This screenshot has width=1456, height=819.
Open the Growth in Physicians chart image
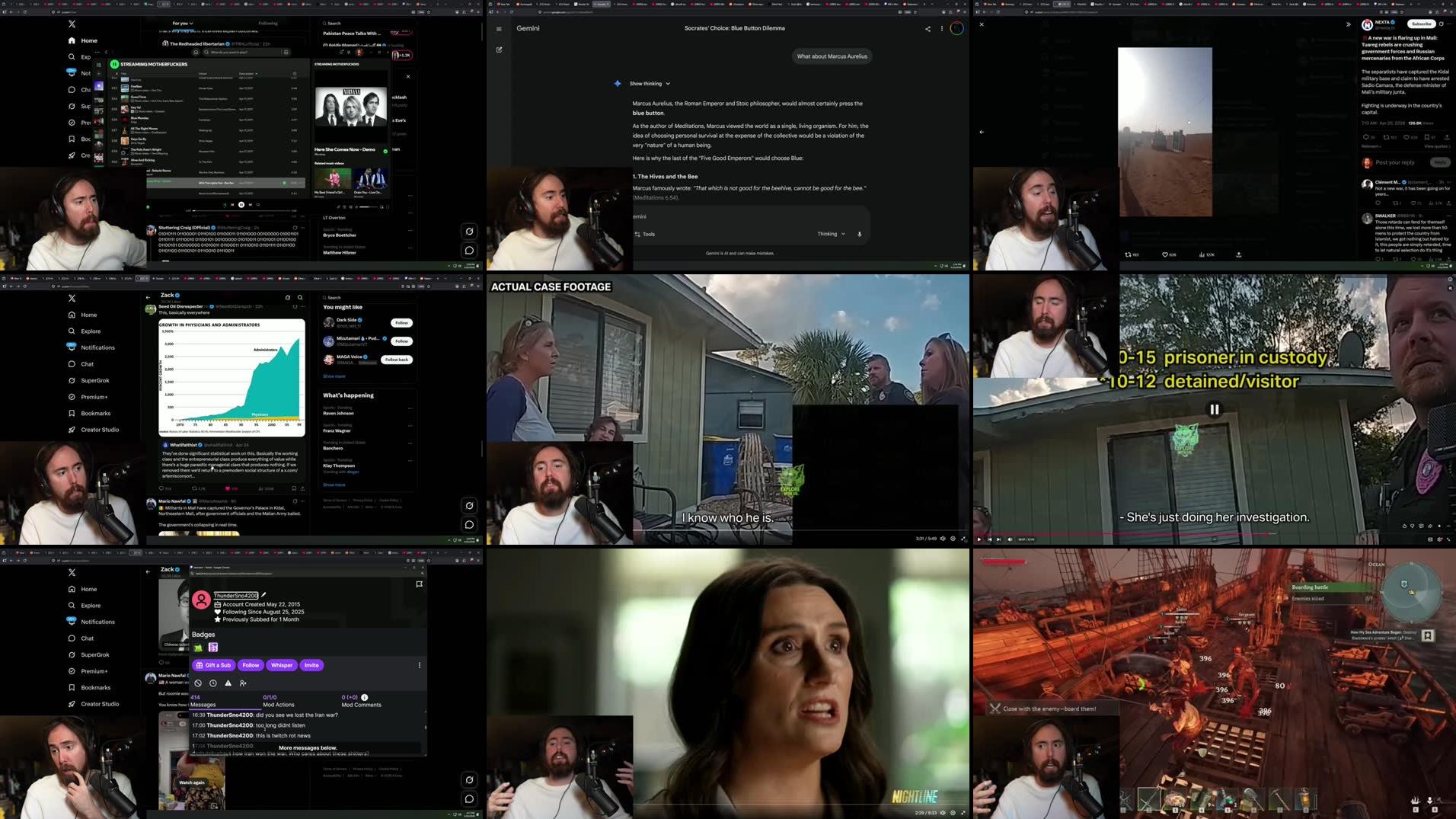[231, 377]
